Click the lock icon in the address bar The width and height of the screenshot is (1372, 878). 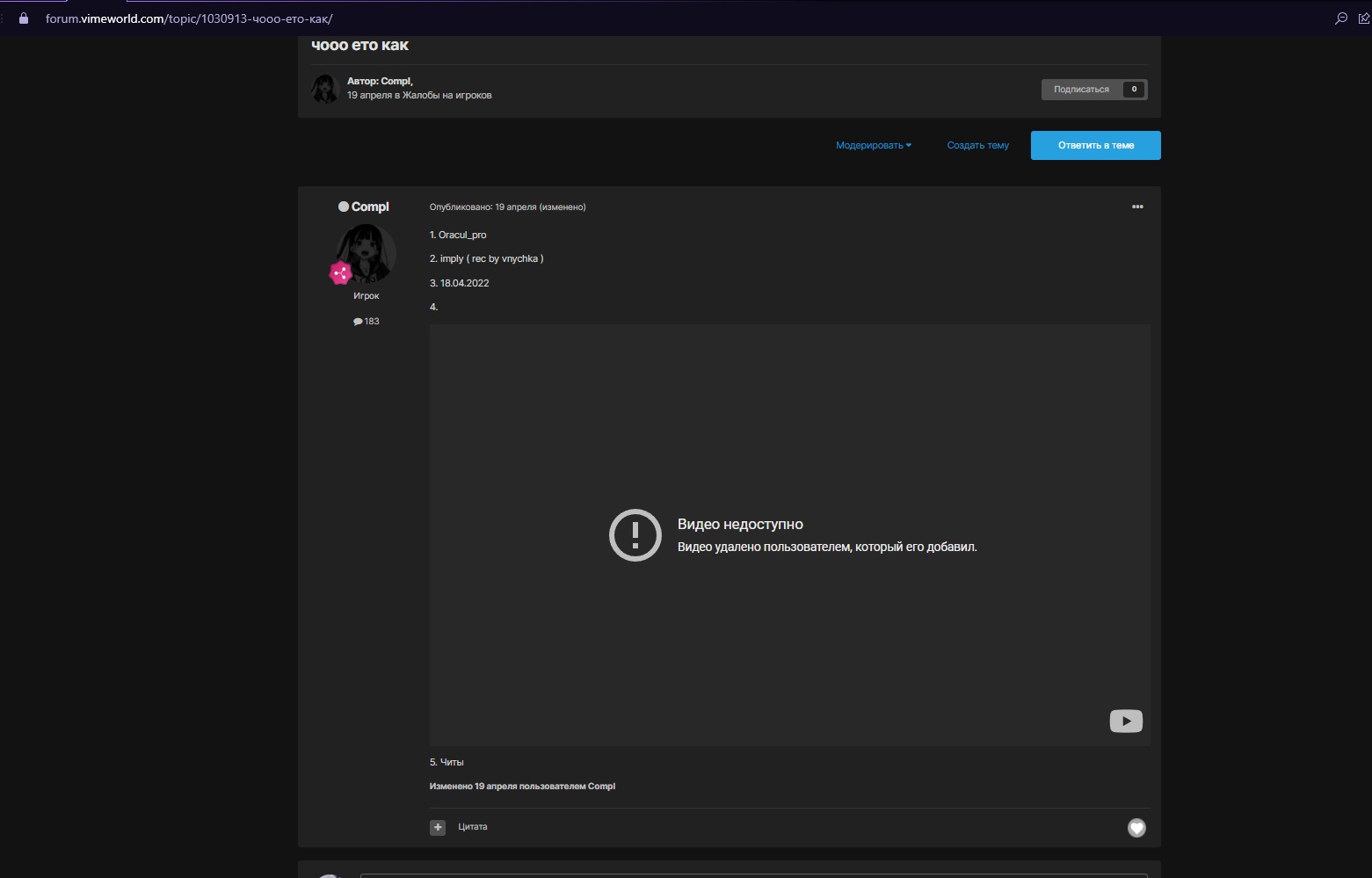point(24,18)
